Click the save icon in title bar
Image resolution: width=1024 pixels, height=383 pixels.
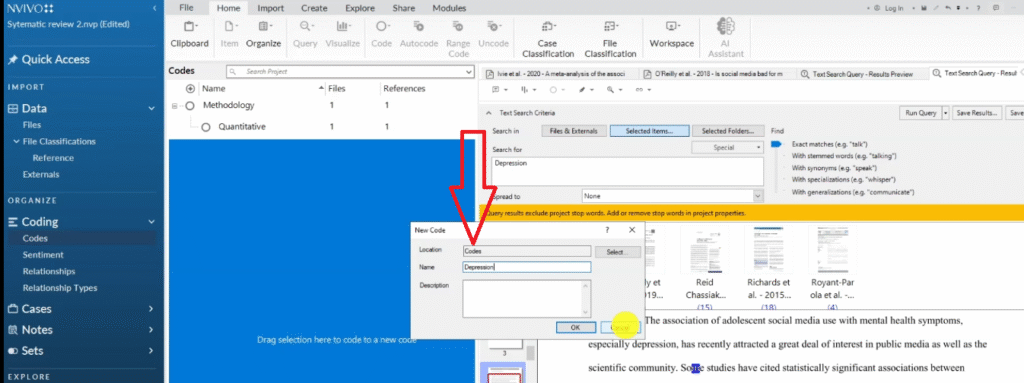point(924,8)
